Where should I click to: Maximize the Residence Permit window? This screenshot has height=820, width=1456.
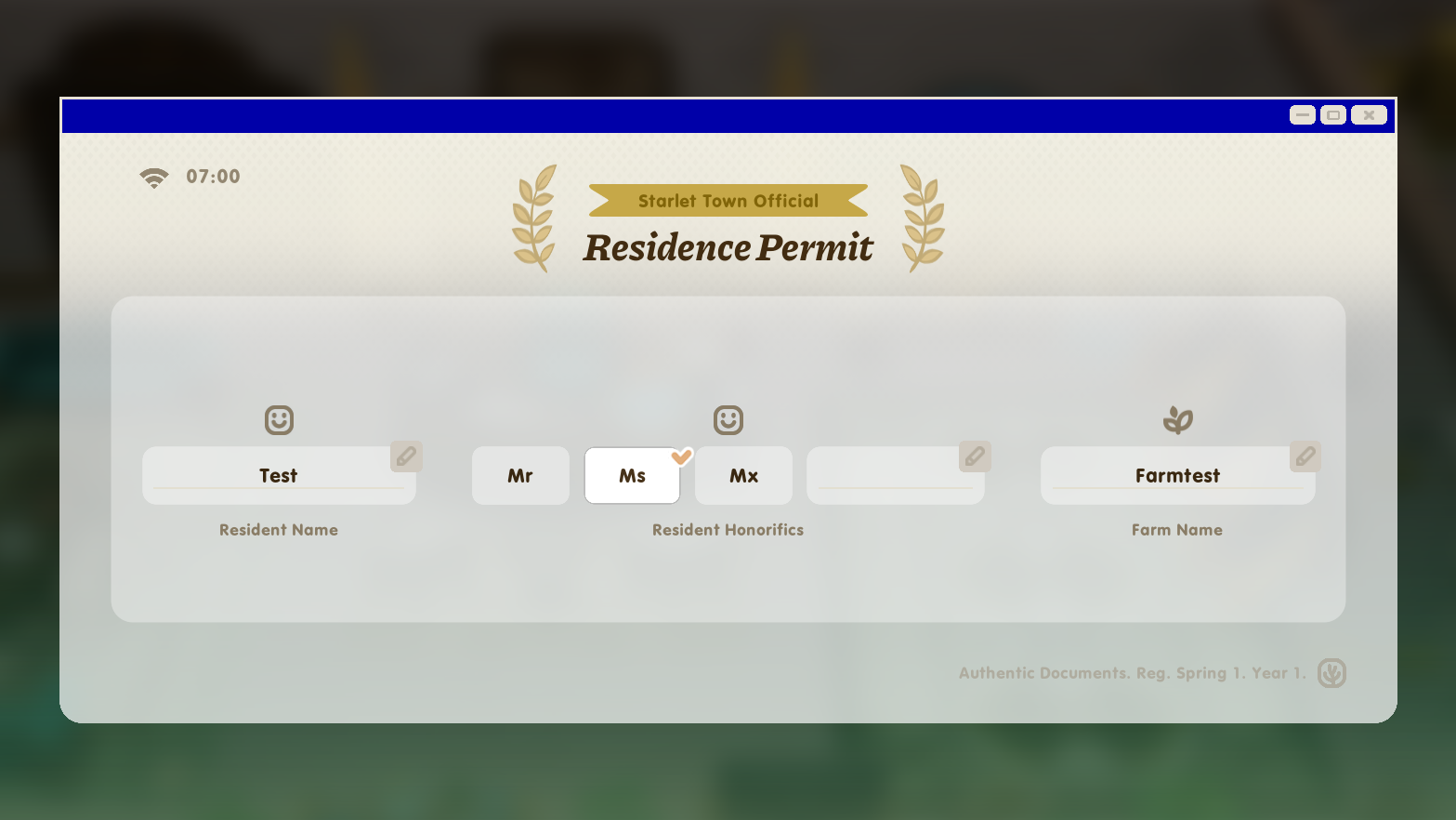tap(1333, 115)
